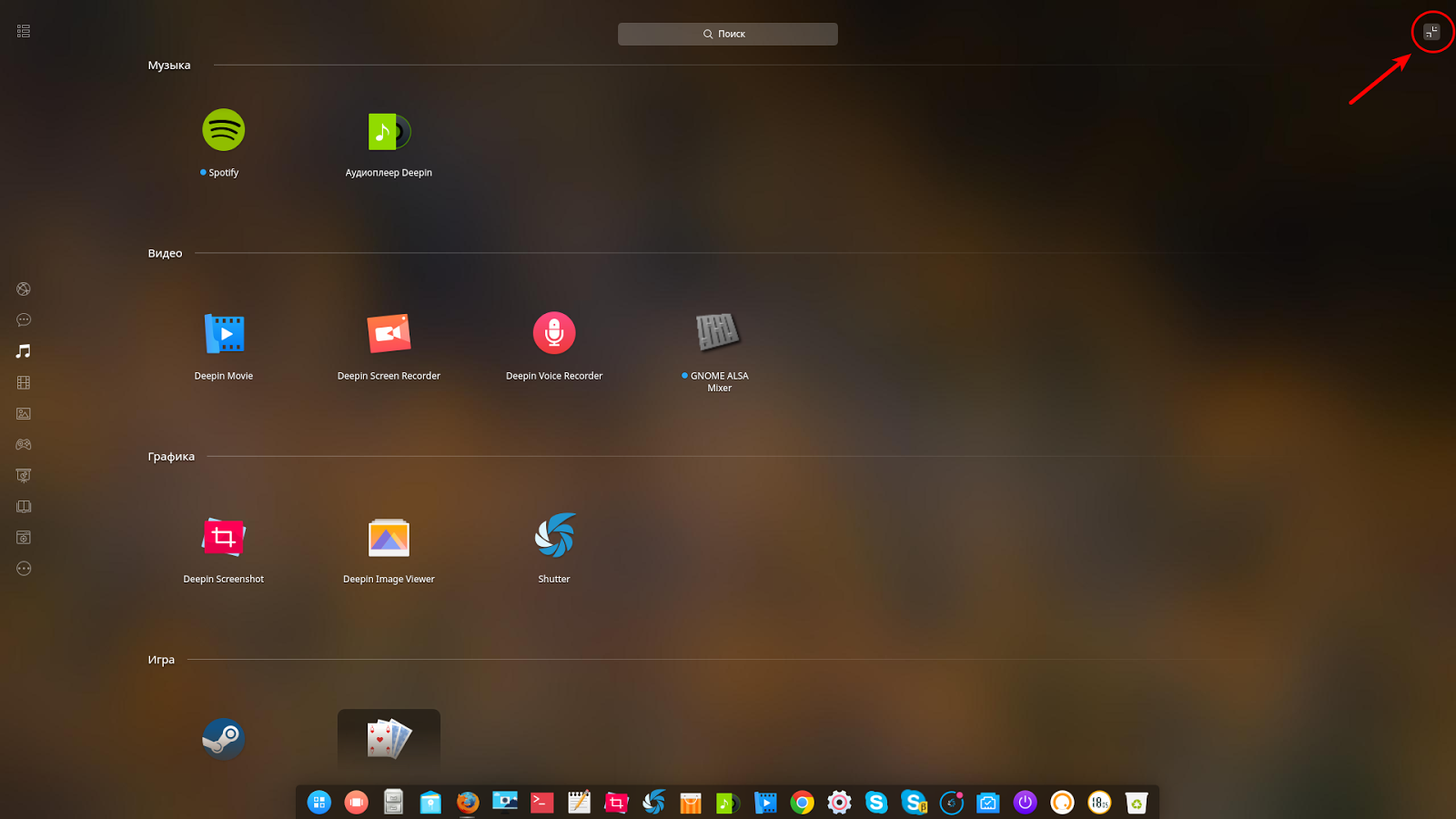Image resolution: width=1456 pixels, height=819 pixels.
Task: Launch Spotify from the Music section
Action: pyautogui.click(x=223, y=129)
